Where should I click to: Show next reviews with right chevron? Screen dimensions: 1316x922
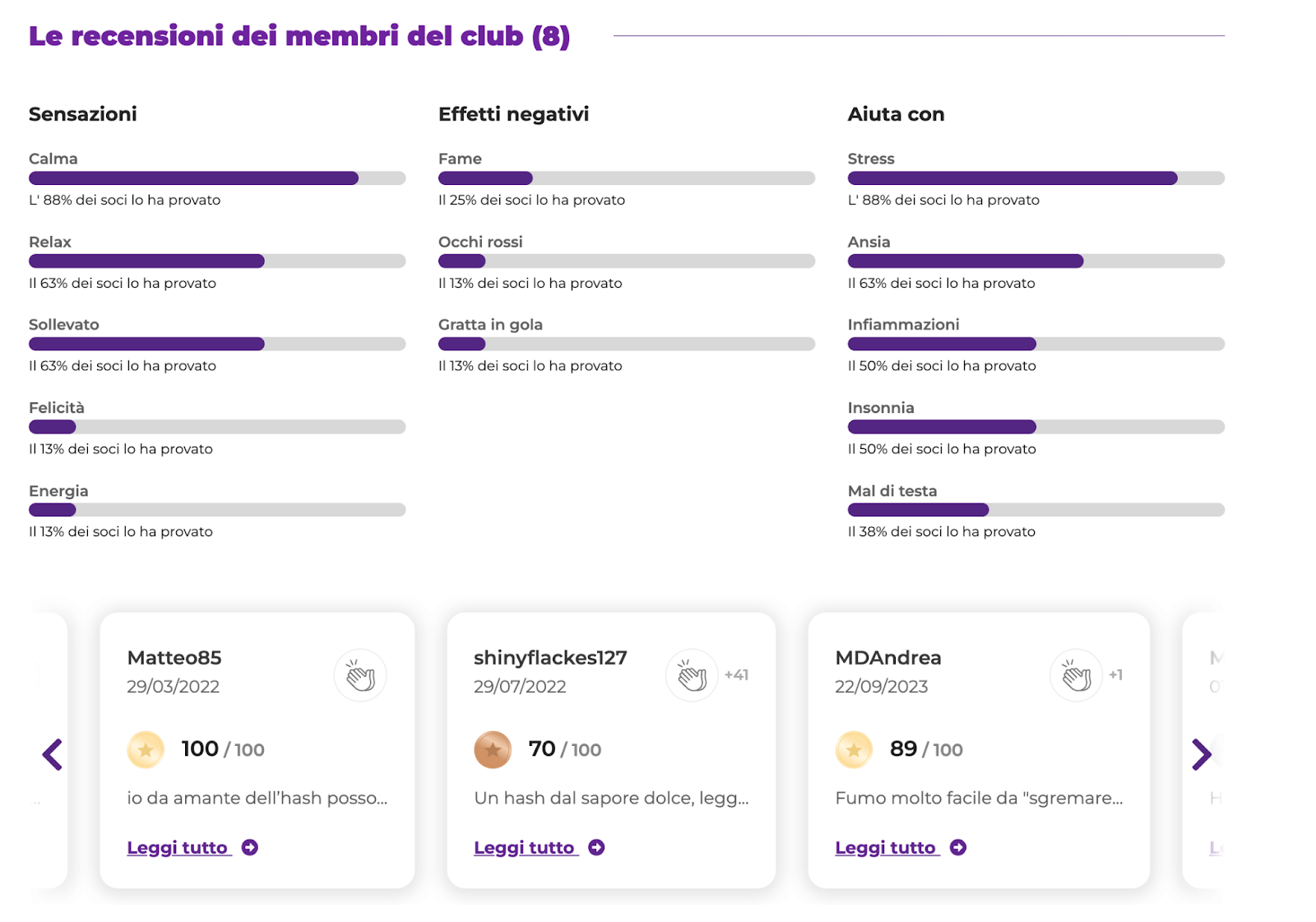pos(1201,754)
